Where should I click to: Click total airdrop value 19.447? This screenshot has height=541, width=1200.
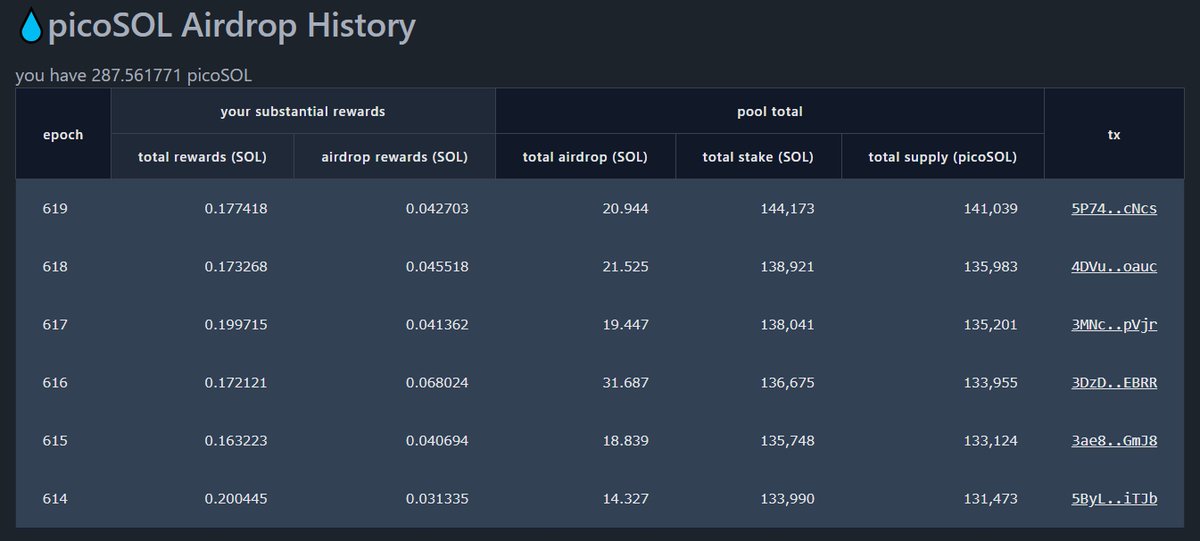click(x=626, y=325)
